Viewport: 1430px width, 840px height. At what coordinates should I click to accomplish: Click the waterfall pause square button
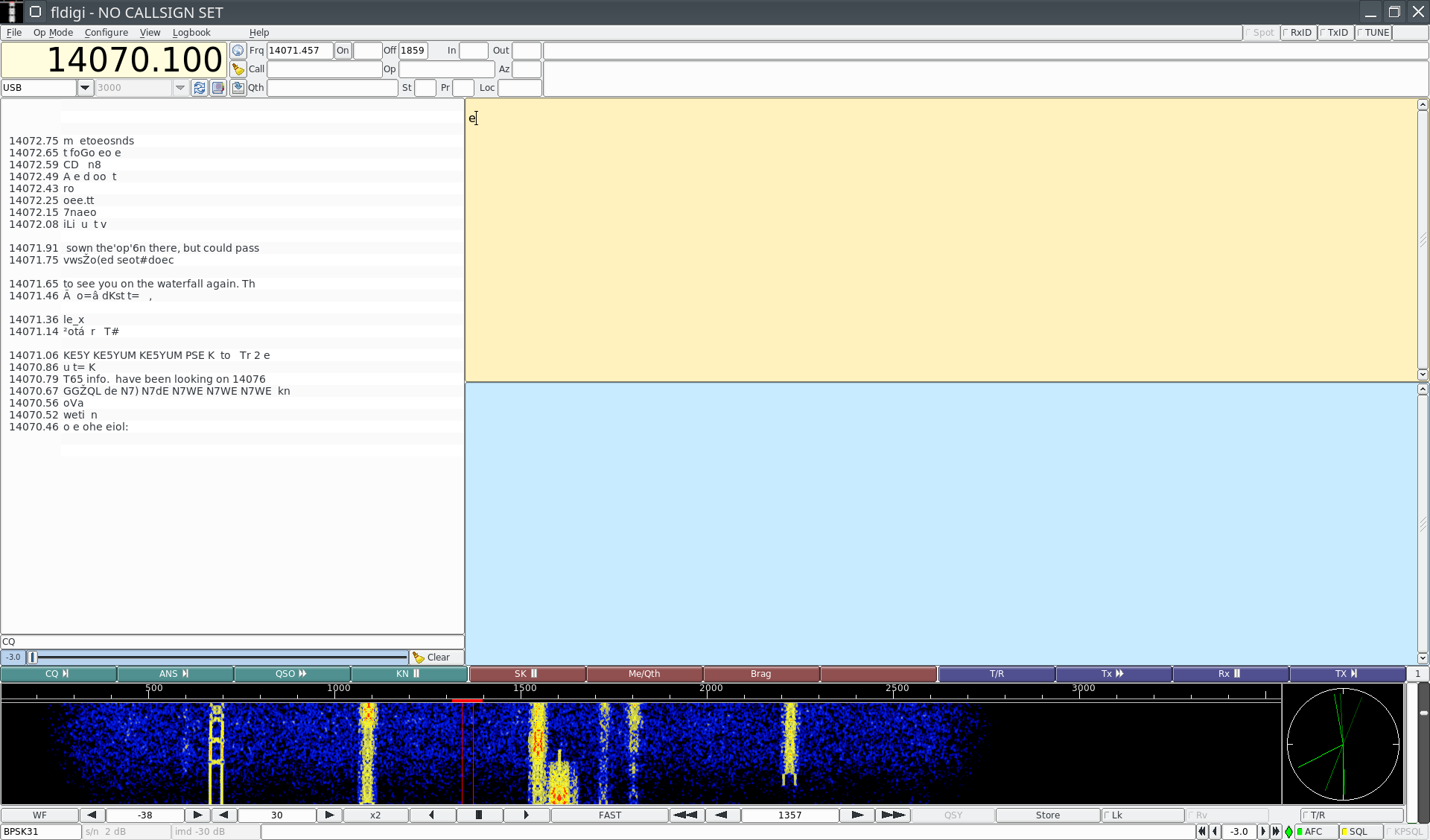479,815
